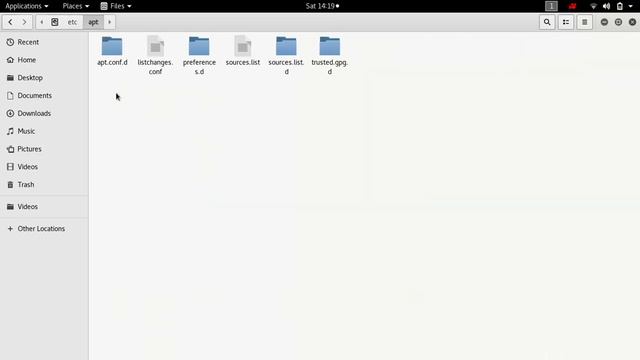Toggle list and grid view

point(566,22)
